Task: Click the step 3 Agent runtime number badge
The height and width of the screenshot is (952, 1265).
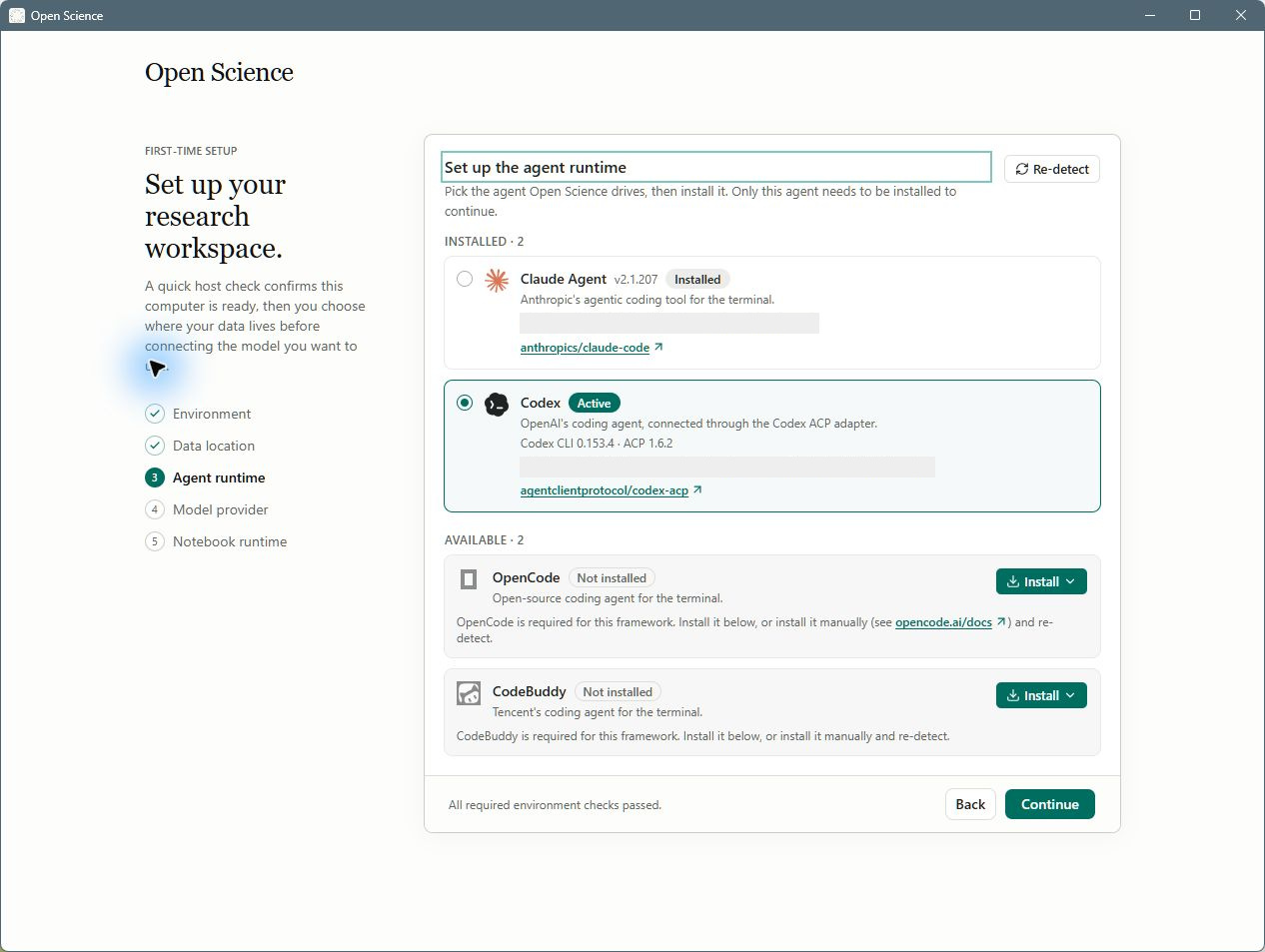Action: point(155,477)
